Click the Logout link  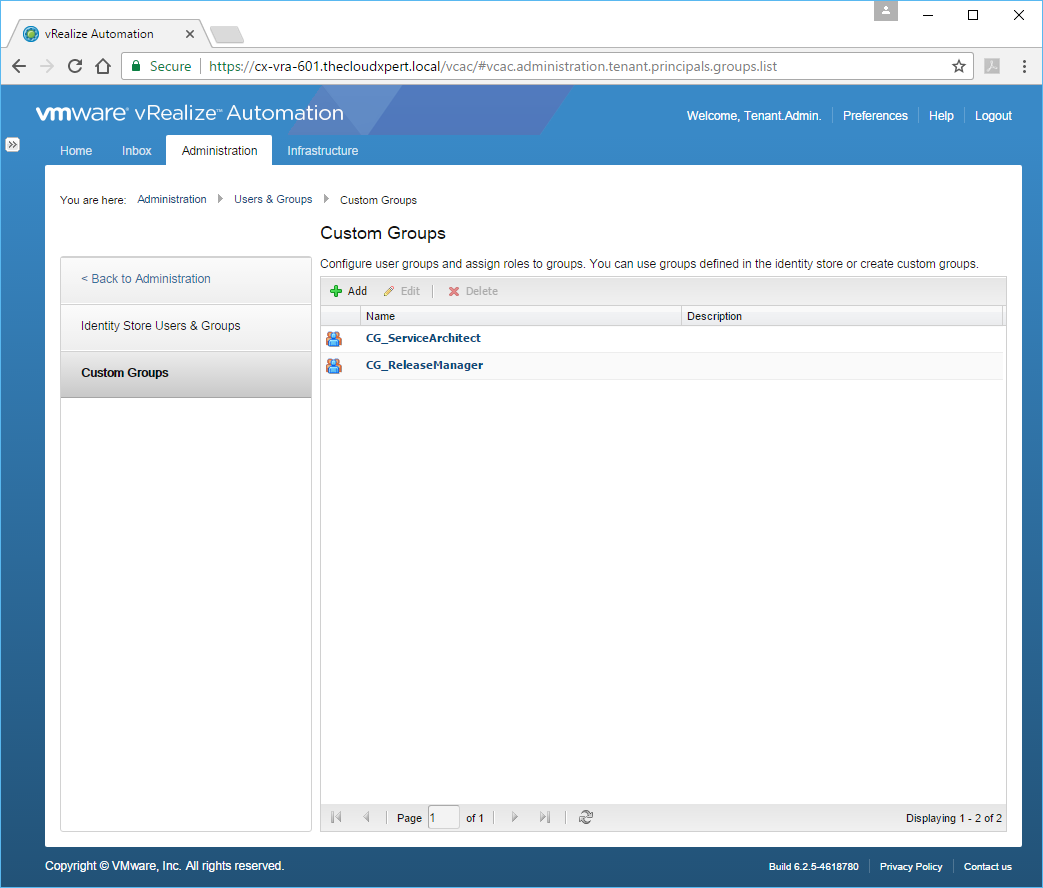(x=993, y=116)
